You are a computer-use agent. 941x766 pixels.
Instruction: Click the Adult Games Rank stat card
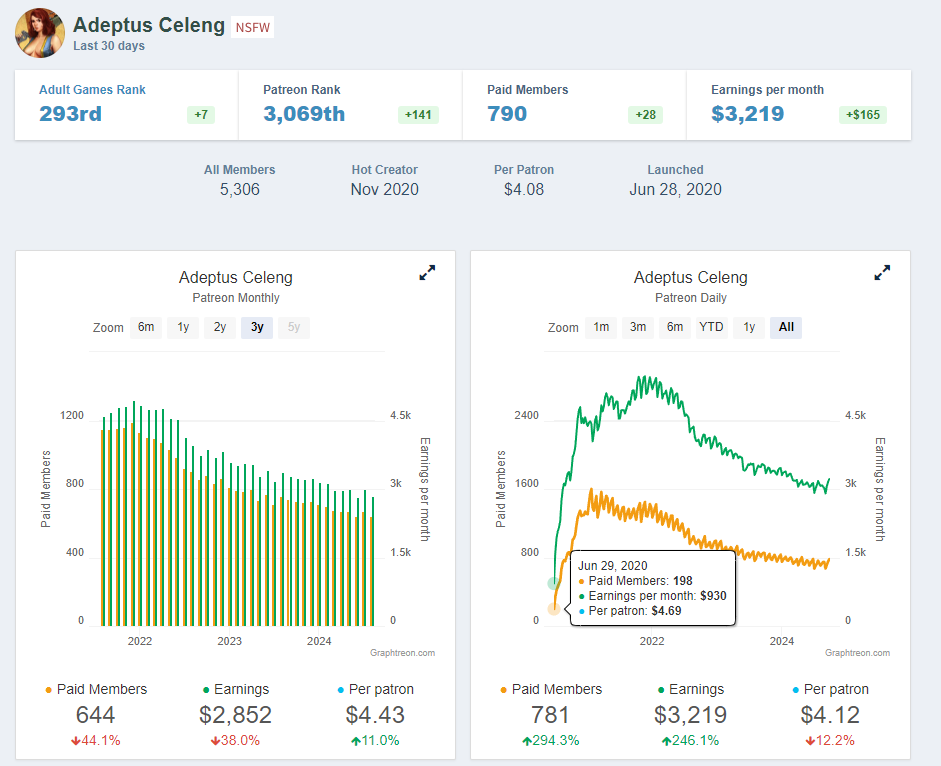point(126,104)
